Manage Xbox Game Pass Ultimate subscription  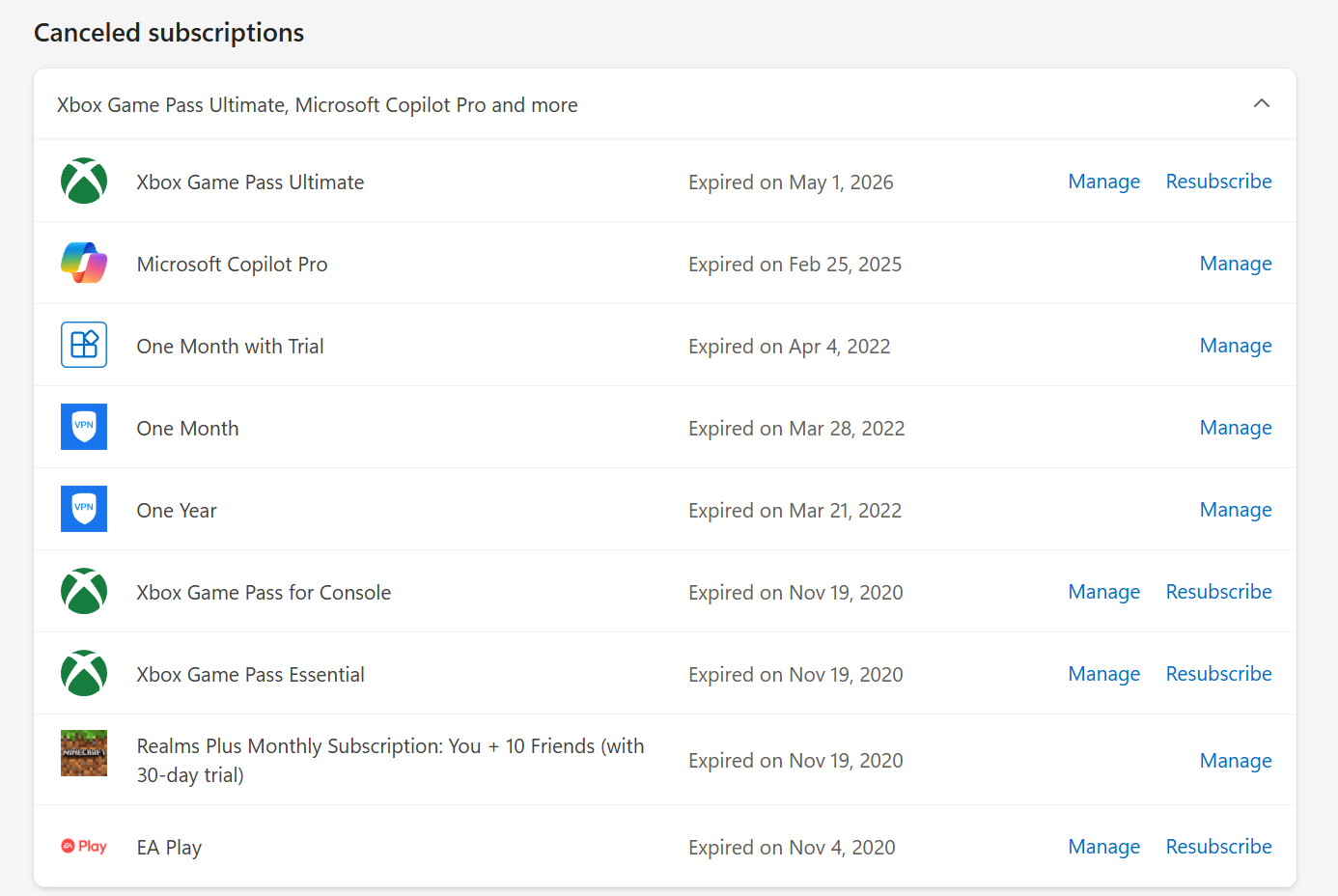(x=1103, y=182)
